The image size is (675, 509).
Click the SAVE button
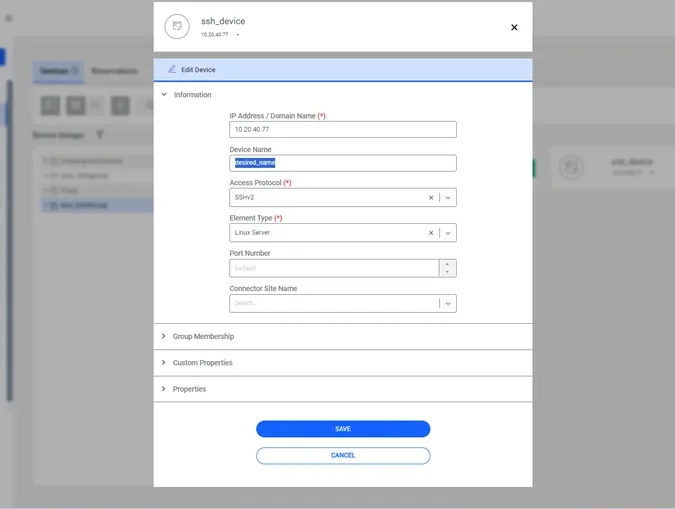[x=343, y=429]
